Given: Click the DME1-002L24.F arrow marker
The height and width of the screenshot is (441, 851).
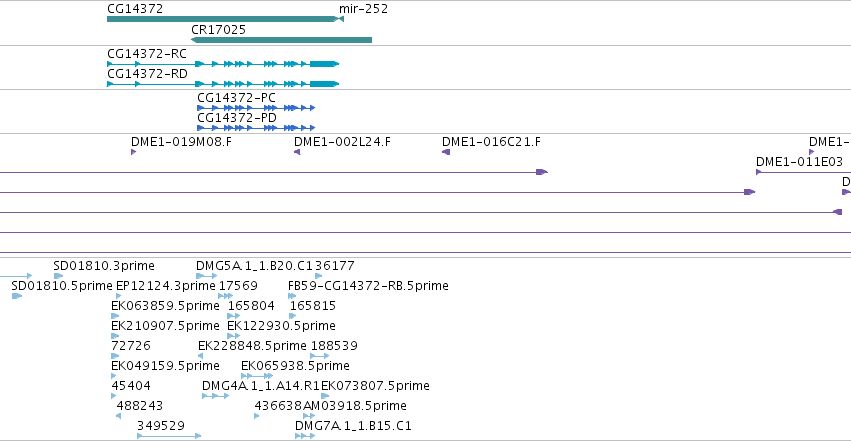Looking at the screenshot, I should 297,152.
